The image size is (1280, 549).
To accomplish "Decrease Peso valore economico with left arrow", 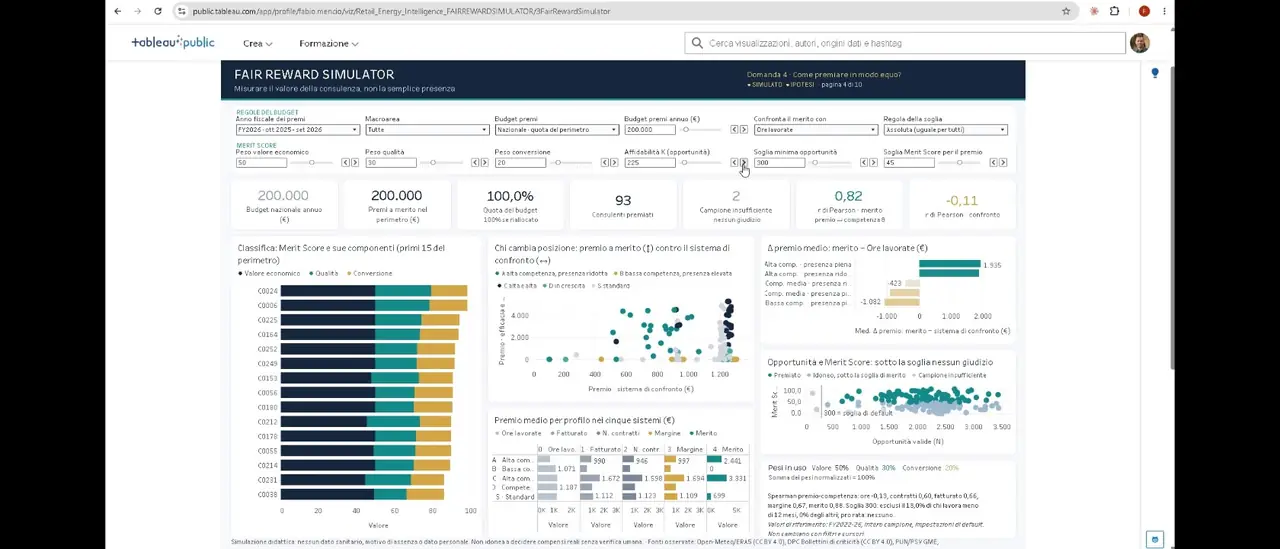I will click(345, 163).
